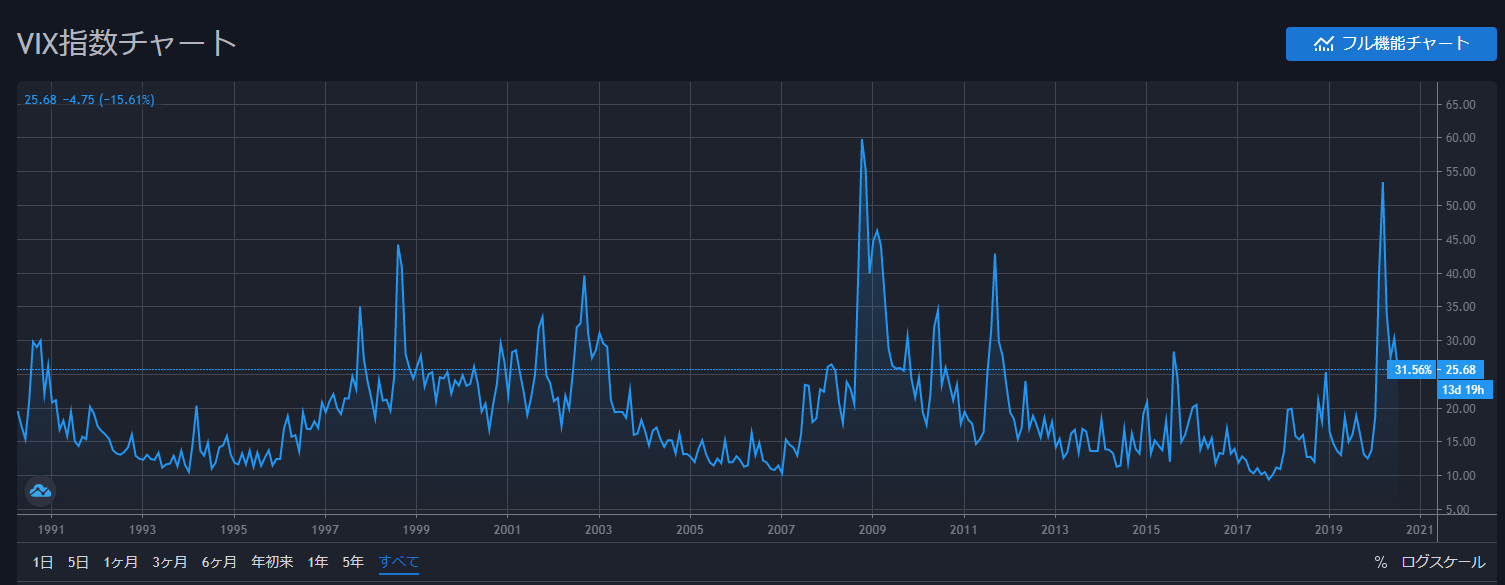Viewport: 1505px width, 585px height.
Task: Click the 2009 label on time axis
Action: tap(873, 529)
